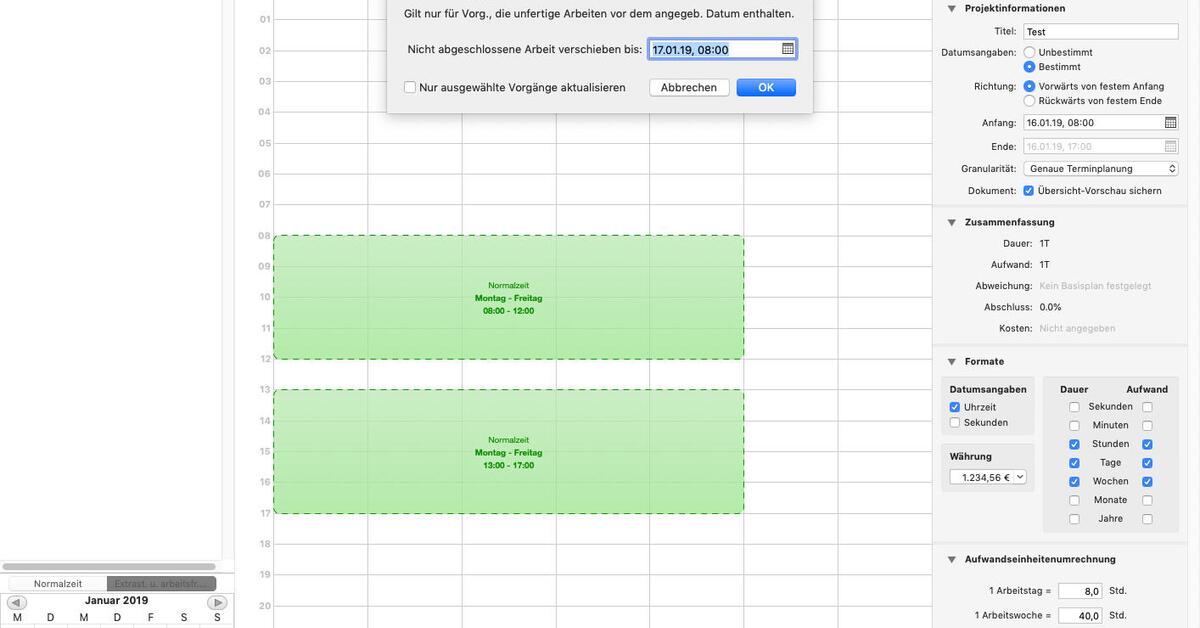Screen dimensions: 1200x628
Task: Collapse the Formate section
Action: 950,360
